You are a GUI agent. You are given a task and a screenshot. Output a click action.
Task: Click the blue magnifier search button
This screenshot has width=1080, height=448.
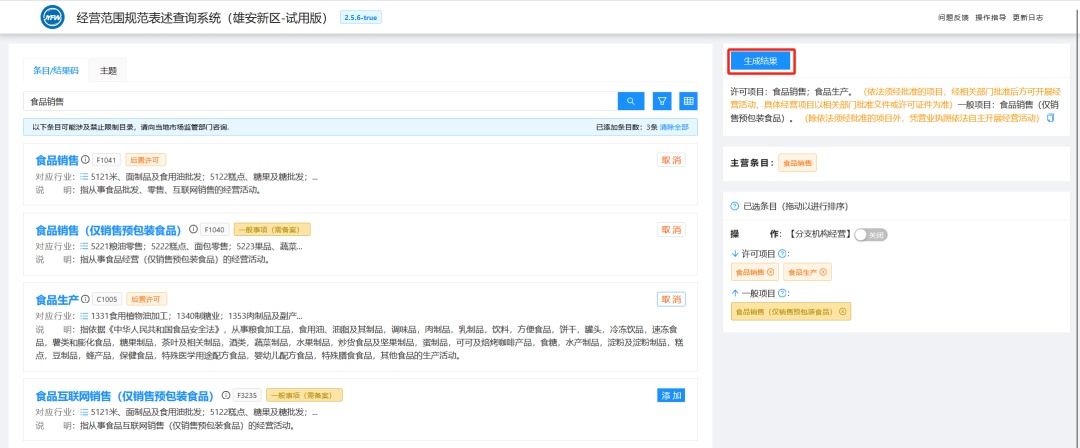[630, 101]
